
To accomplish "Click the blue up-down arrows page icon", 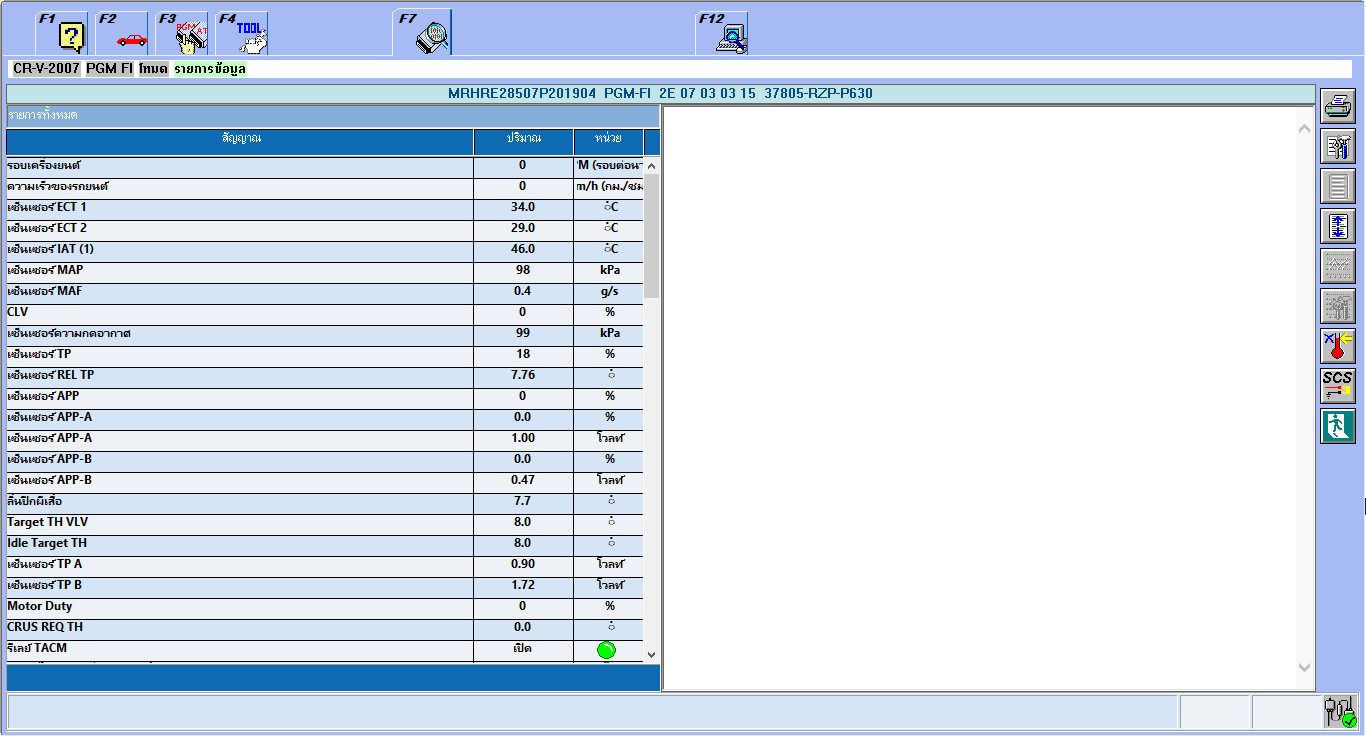I will [1338, 226].
